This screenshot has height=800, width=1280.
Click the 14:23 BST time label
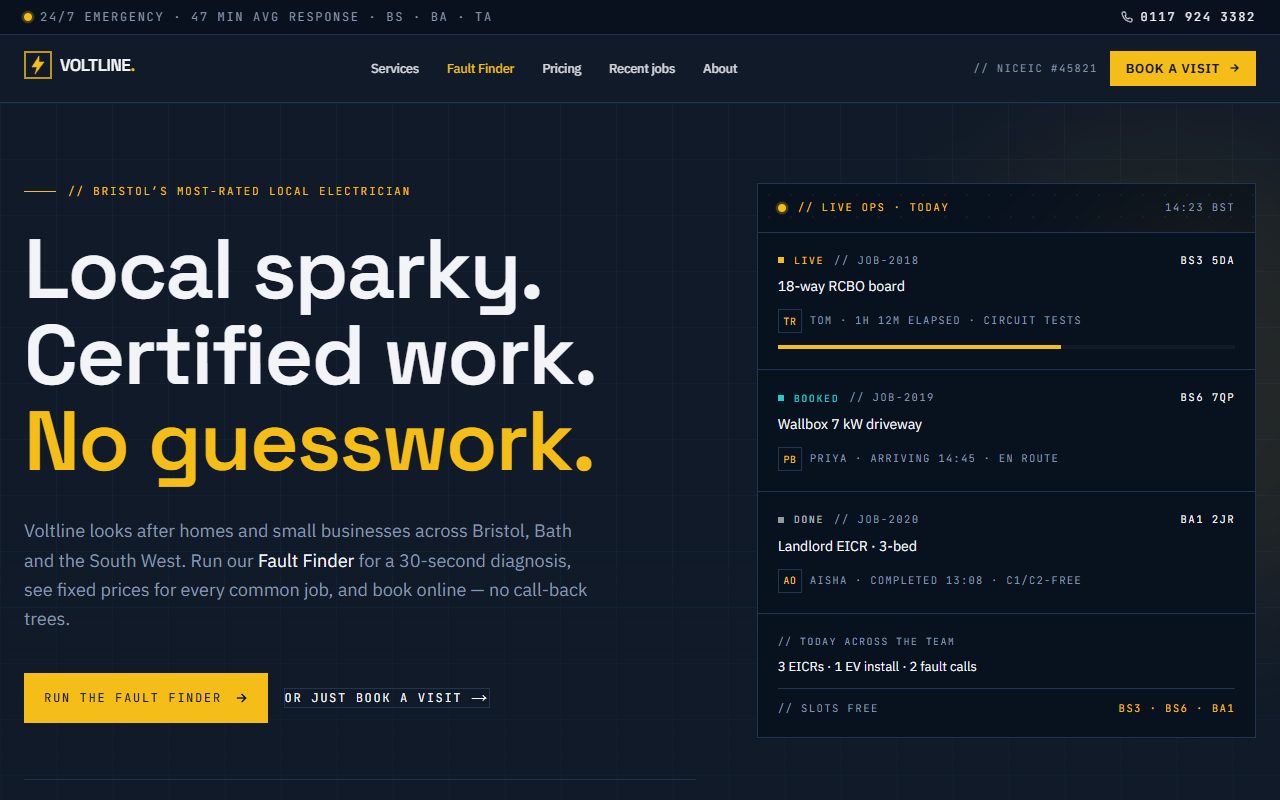click(x=1200, y=208)
